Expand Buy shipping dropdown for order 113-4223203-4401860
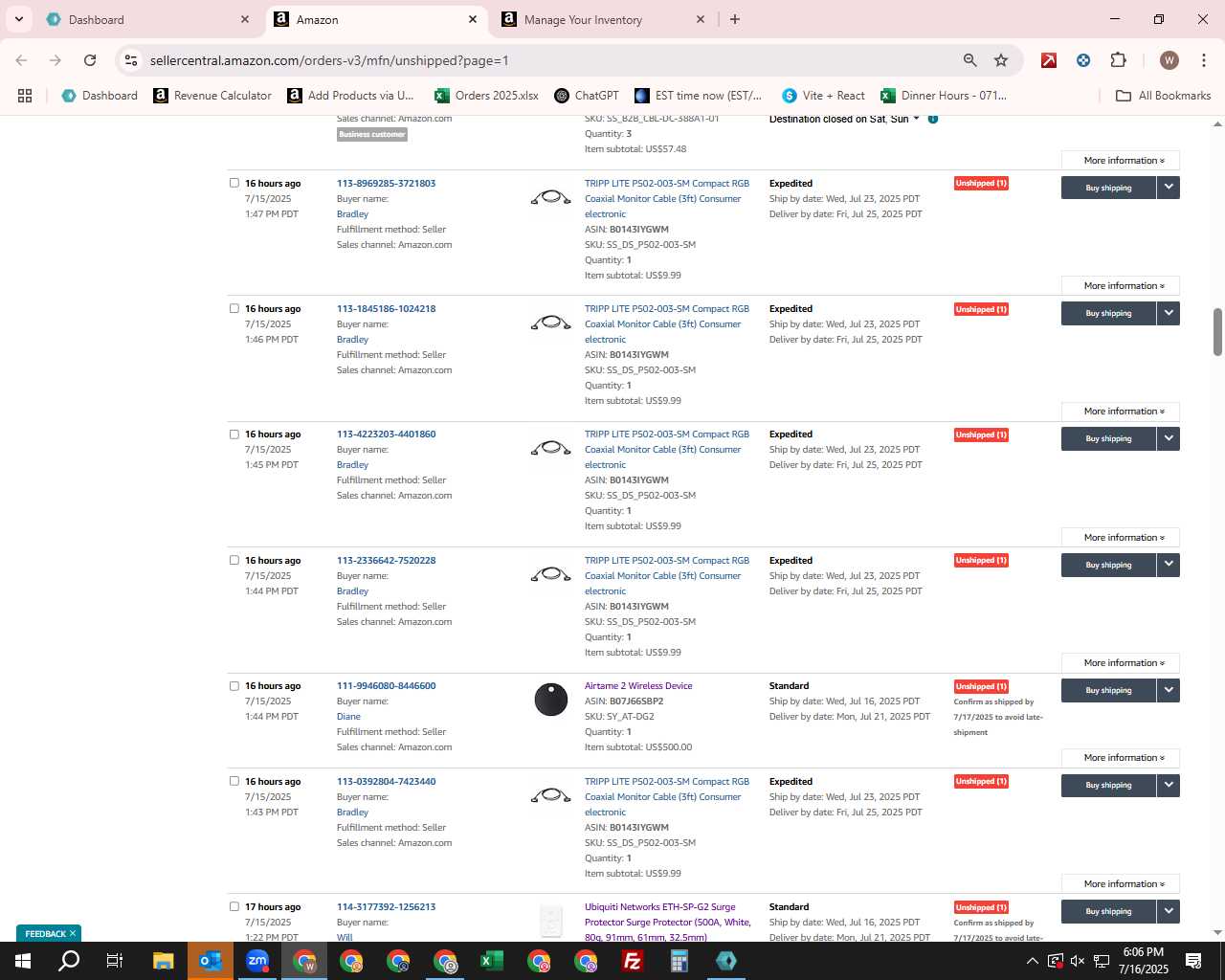 tap(1169, 438)
